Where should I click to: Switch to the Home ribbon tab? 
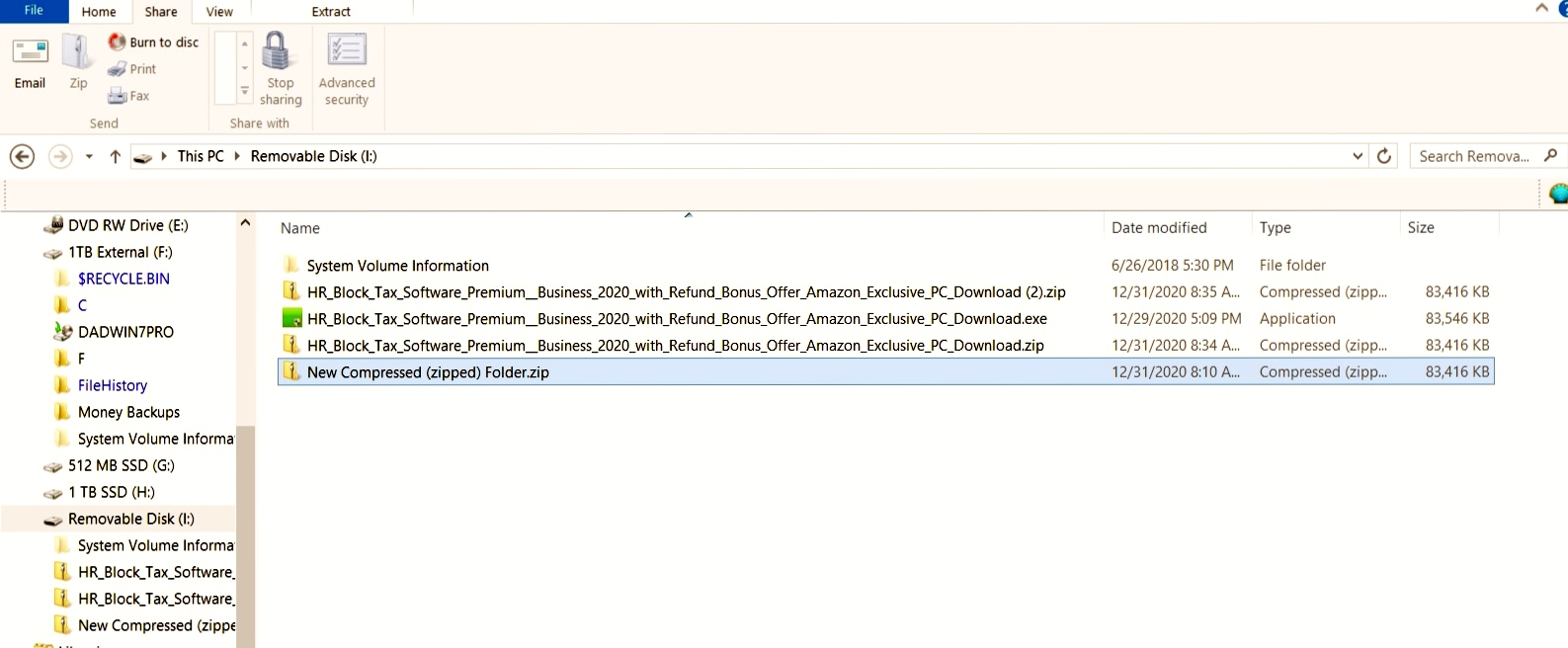tap(99, 12)
